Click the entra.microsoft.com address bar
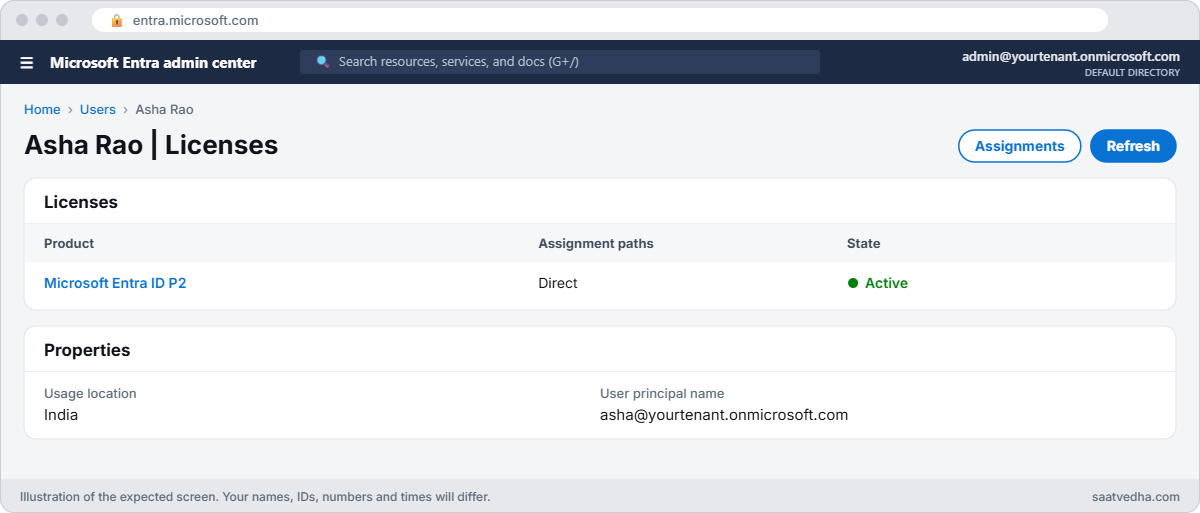This screenshot has width=1200, height=513. point(600,20)
